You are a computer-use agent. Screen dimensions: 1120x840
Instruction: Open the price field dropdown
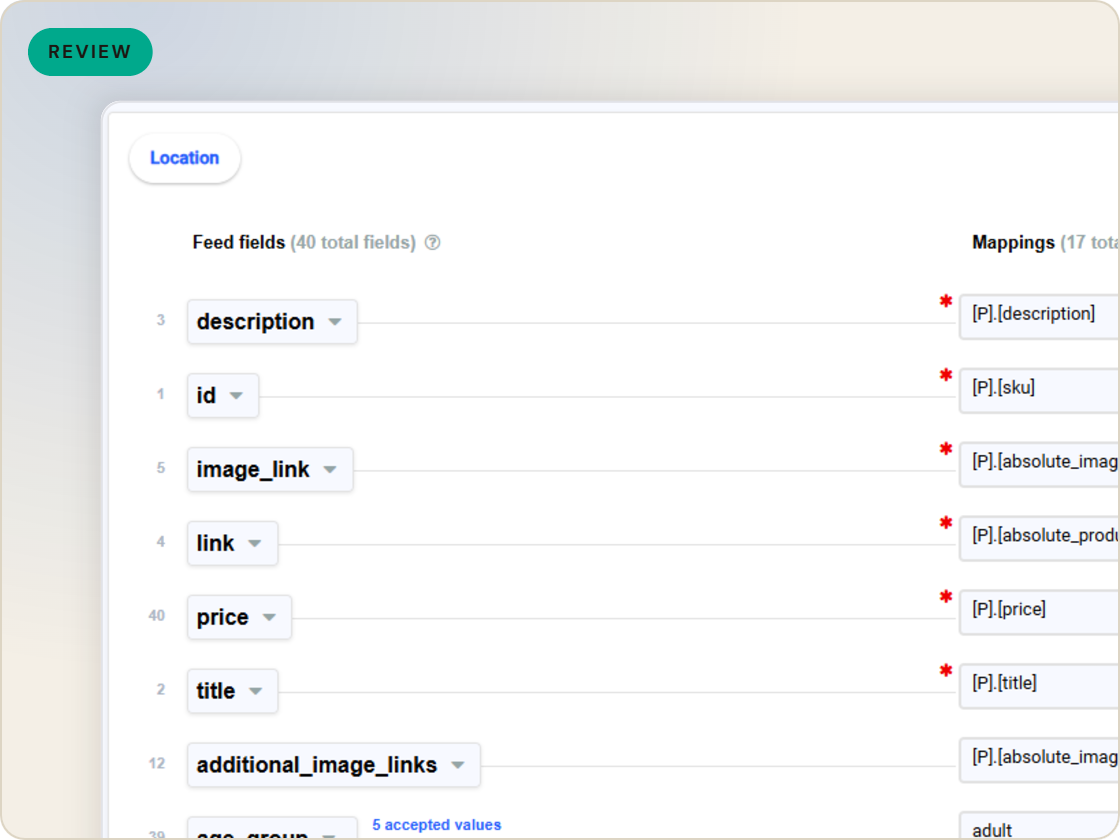tap(269, 617)
